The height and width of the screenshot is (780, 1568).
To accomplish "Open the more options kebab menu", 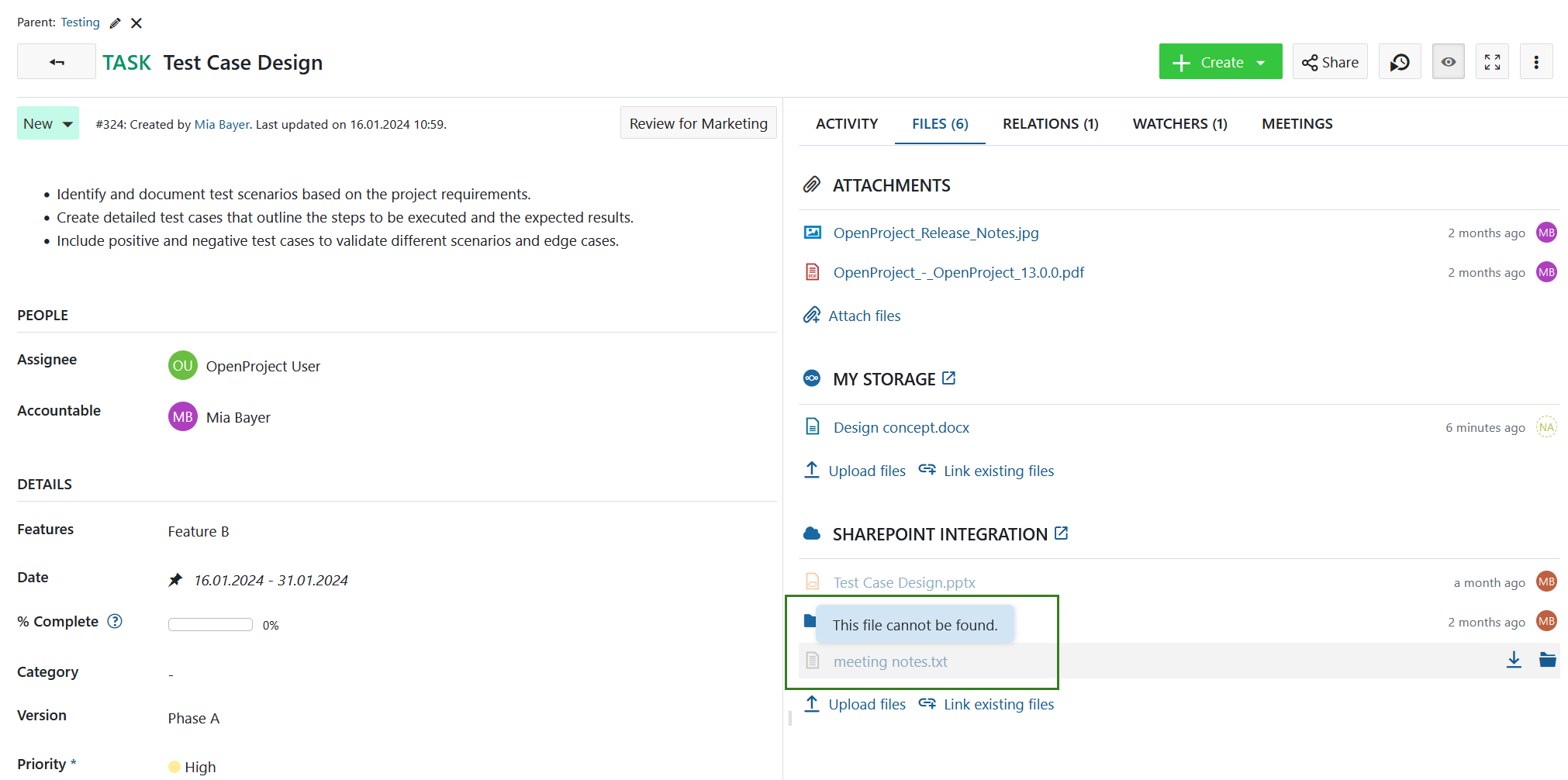I will (x=1536, y=61).
